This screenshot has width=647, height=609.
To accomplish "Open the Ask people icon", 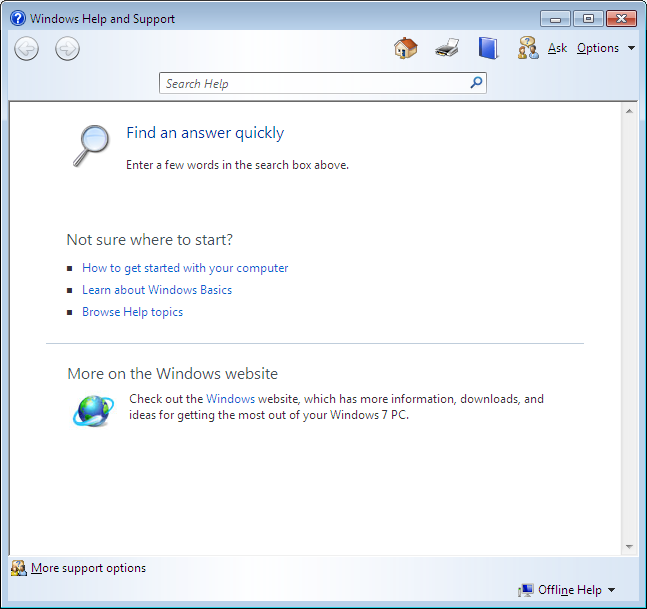I will tap(528, 48).
